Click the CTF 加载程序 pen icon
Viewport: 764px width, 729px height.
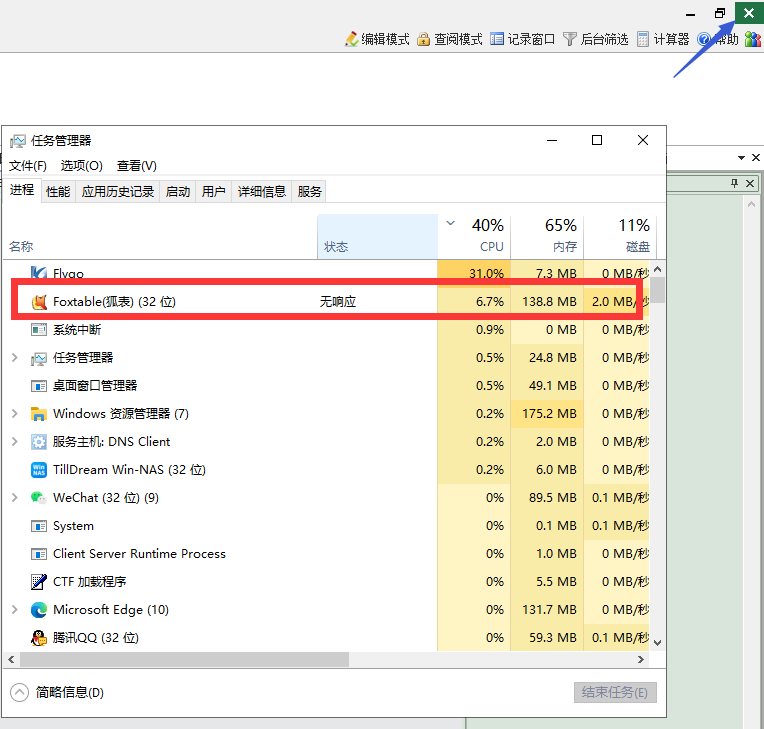(38, 582)
